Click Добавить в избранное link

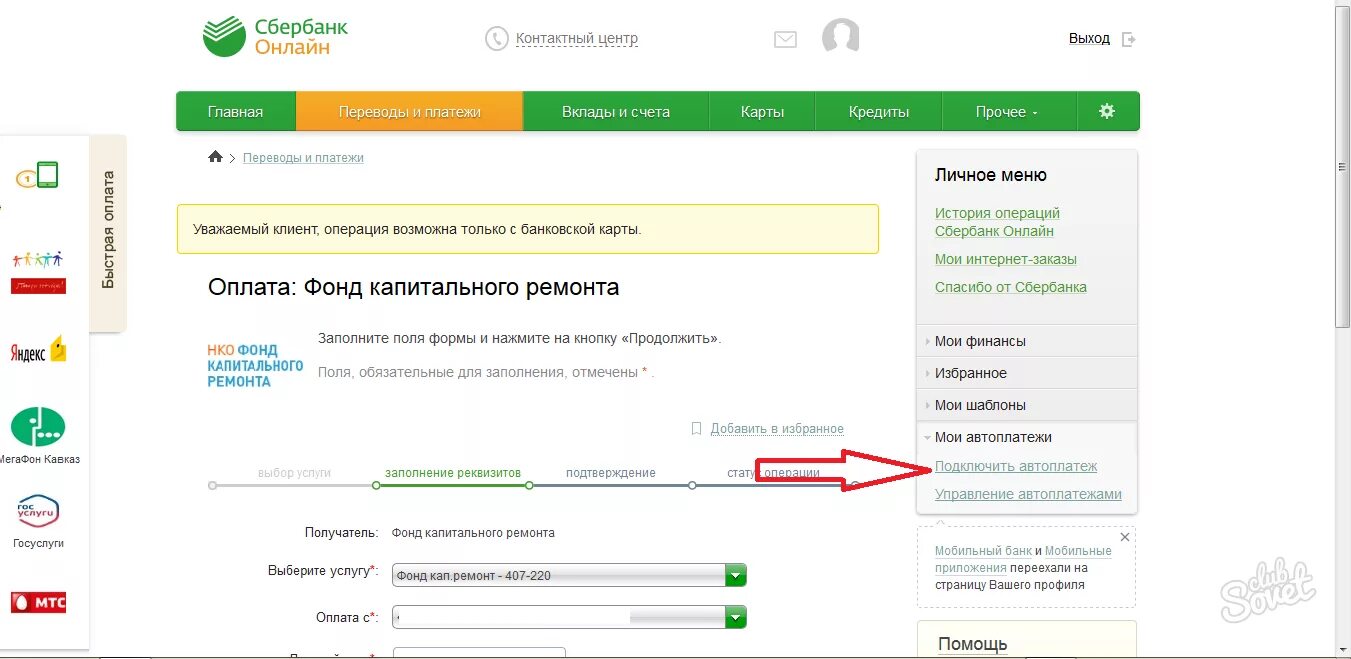(x=777, y=429)
